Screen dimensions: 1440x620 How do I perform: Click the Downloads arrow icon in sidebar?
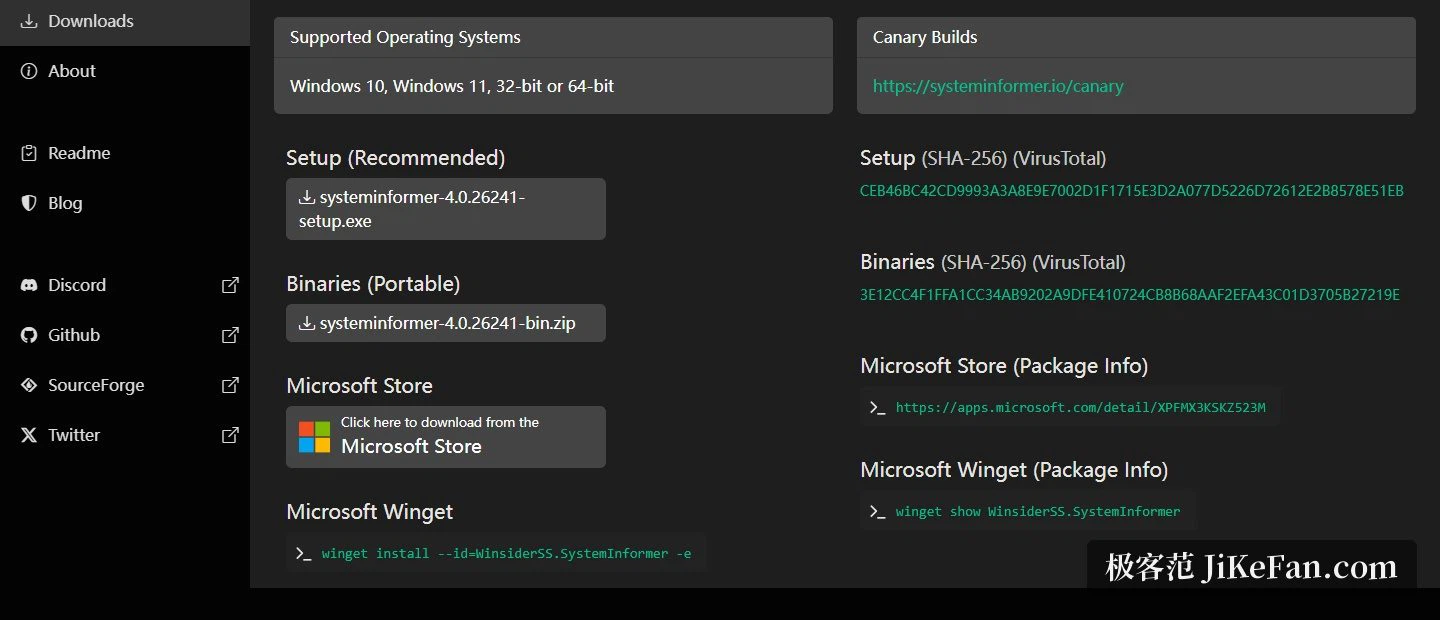tap(29, 21)
